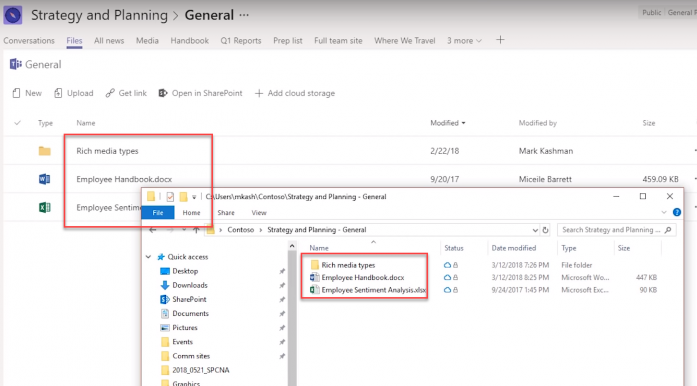Screen dimensions: 697x386
Task: Open the Share ribbon tab in Explorer
Action: point(226,213)
